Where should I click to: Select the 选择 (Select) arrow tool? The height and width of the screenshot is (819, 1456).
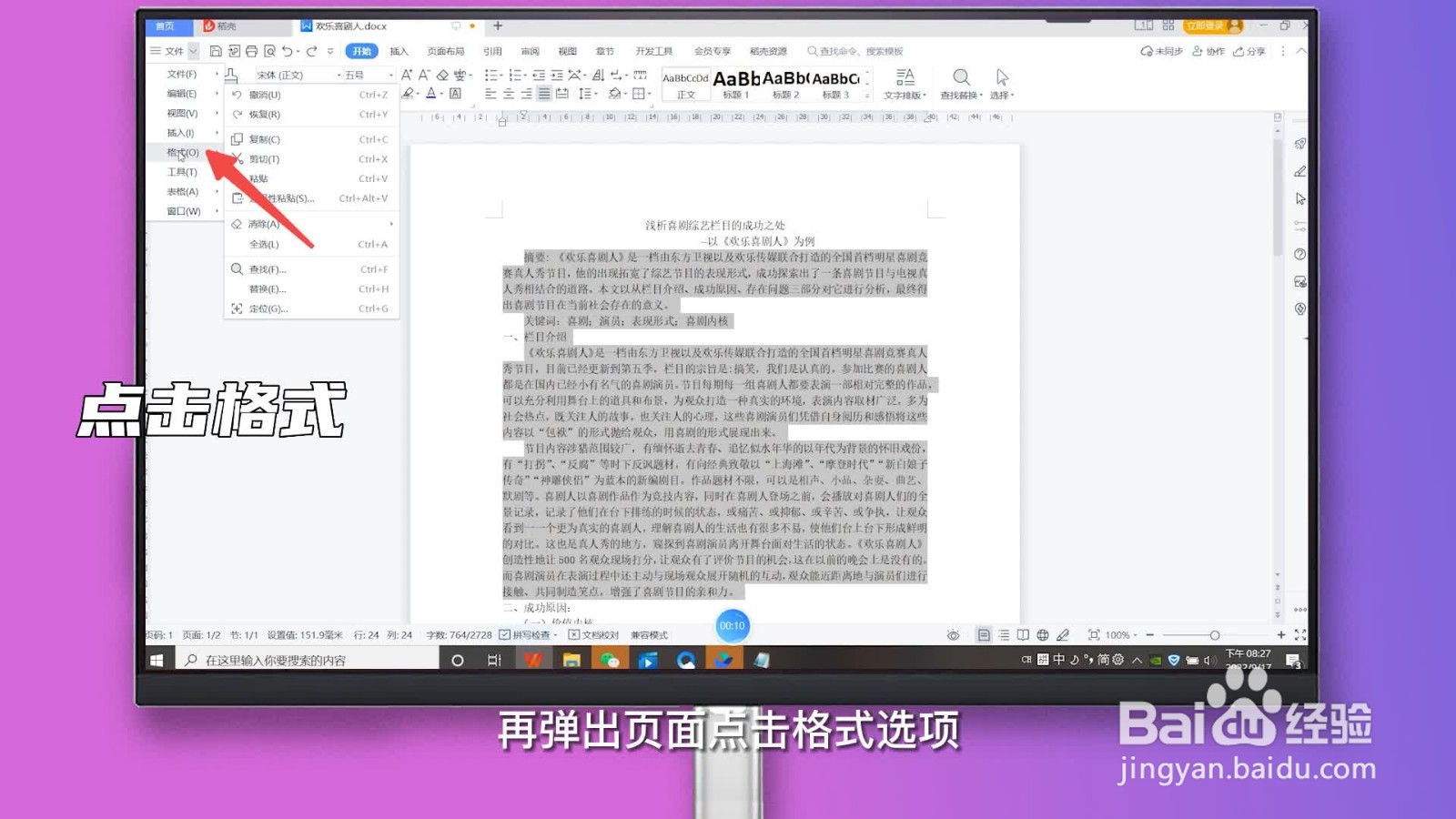pyautogui.click(x=1002, y=84)
